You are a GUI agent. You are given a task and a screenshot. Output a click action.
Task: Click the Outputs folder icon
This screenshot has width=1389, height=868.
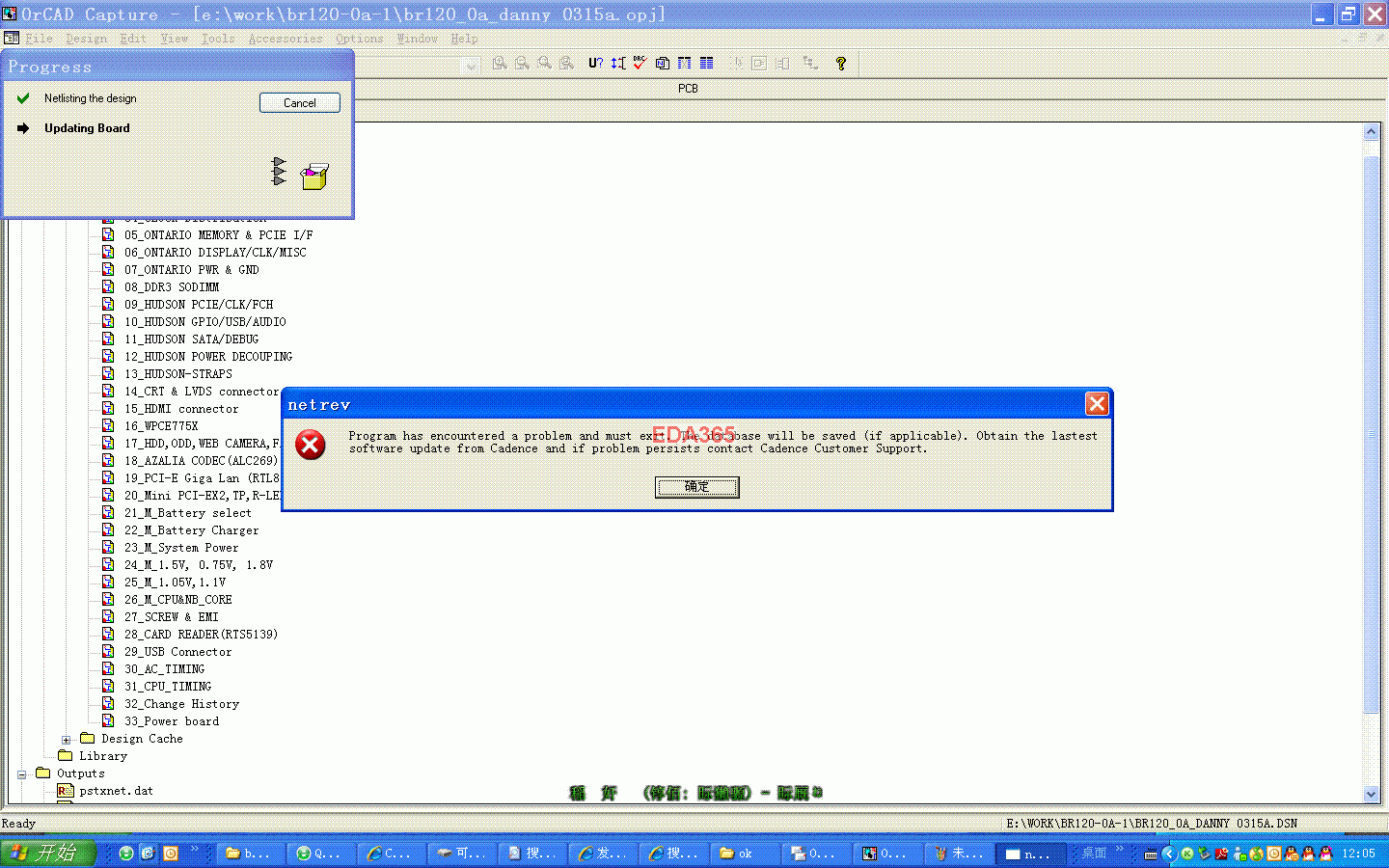pyautogui.click(x=43, y=773)
